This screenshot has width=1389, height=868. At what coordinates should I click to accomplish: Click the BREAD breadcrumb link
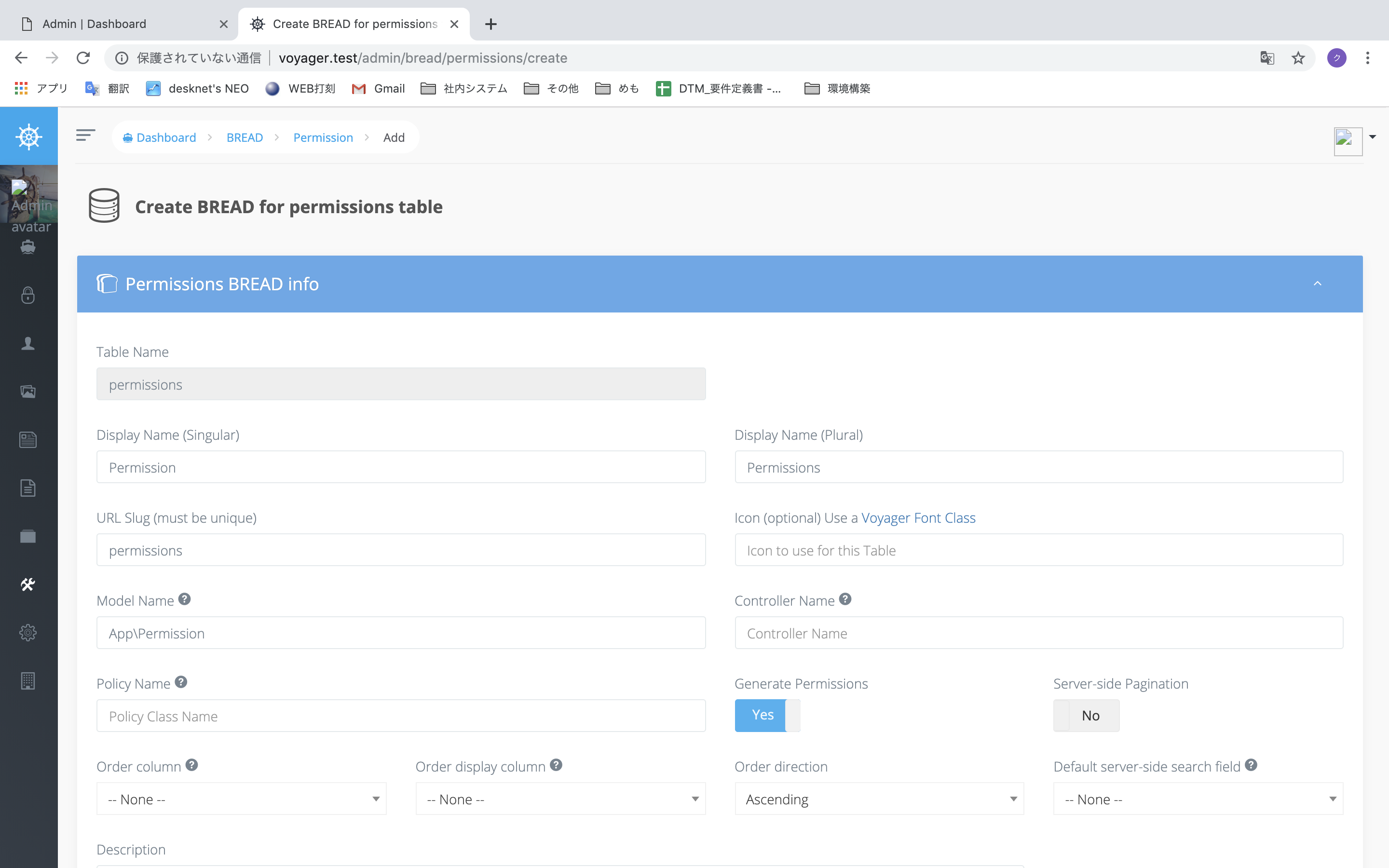(x=245, y=138)
